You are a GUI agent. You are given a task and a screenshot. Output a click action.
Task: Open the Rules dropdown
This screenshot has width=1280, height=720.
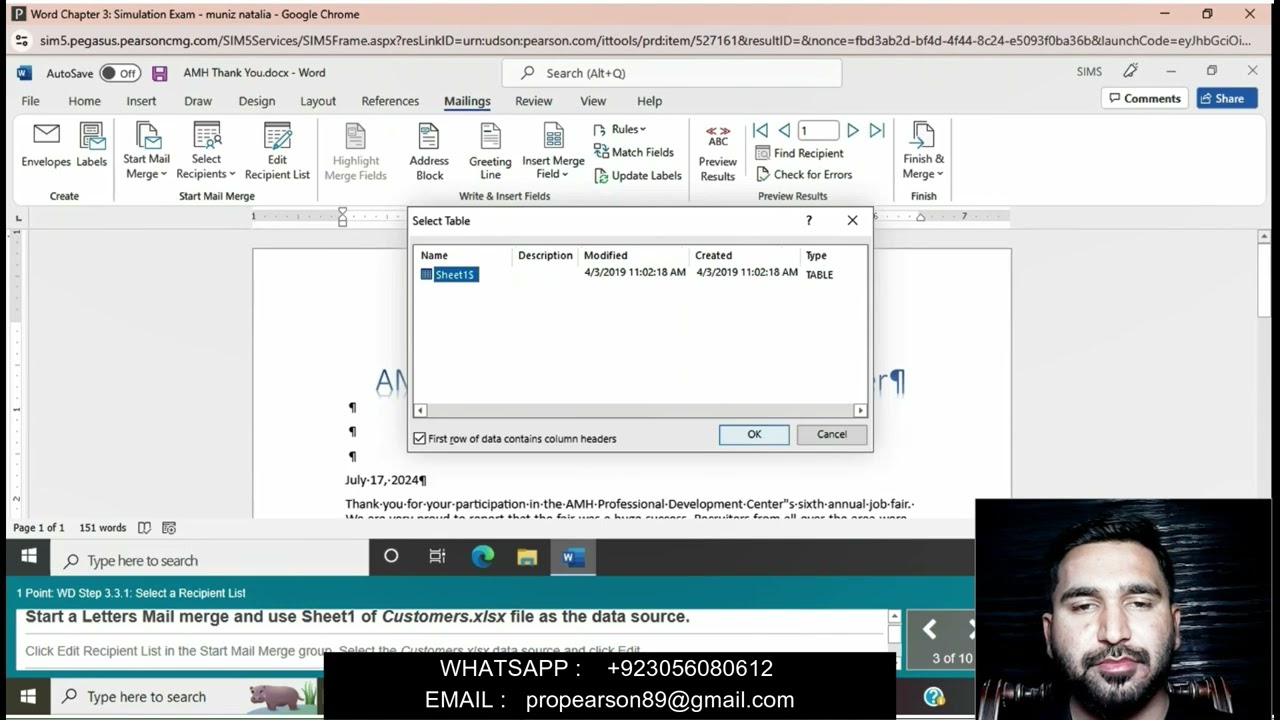coord(620,129)
